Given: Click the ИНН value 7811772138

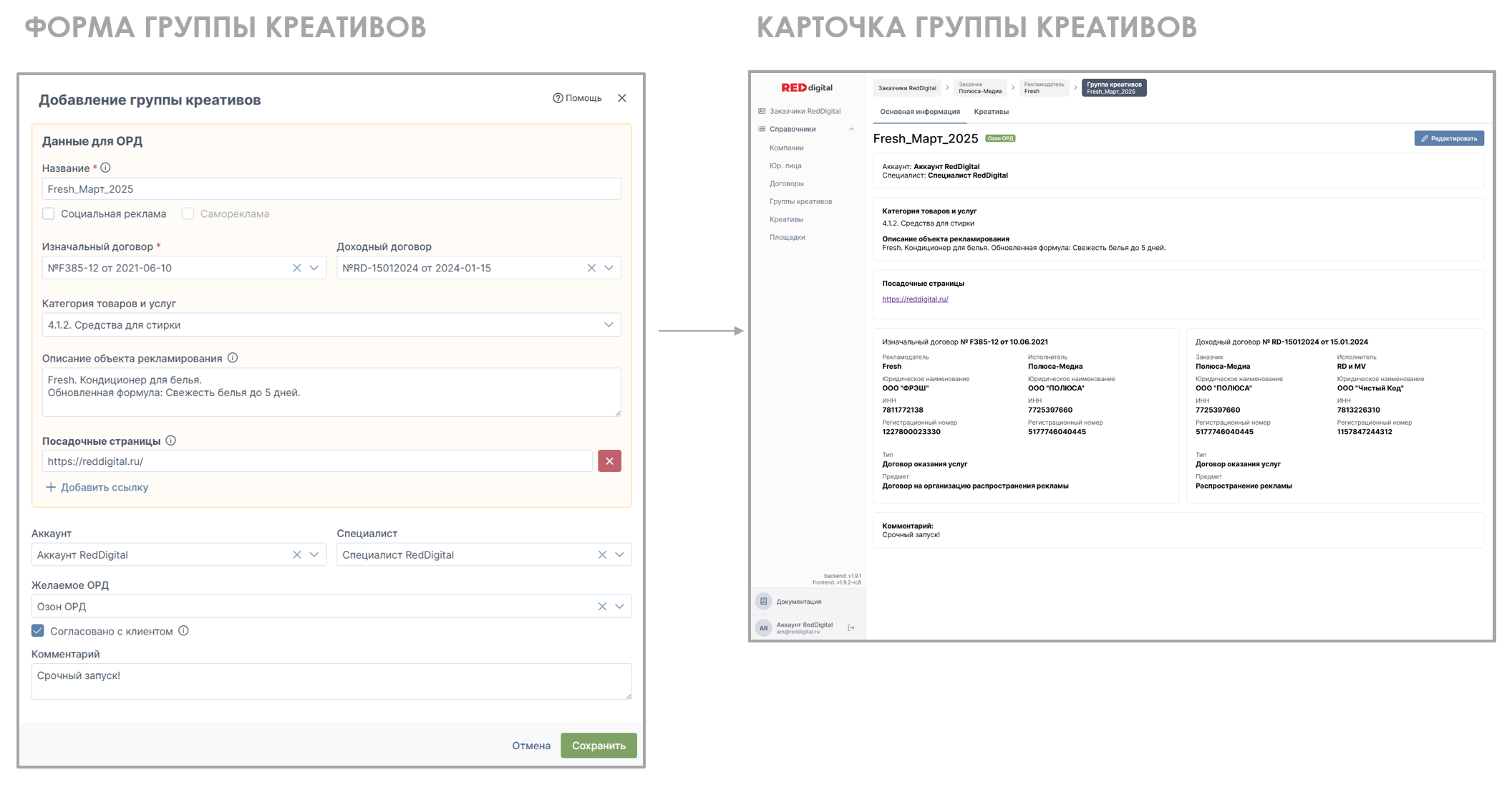Looking at the screenshot, I should click(903, 410).
